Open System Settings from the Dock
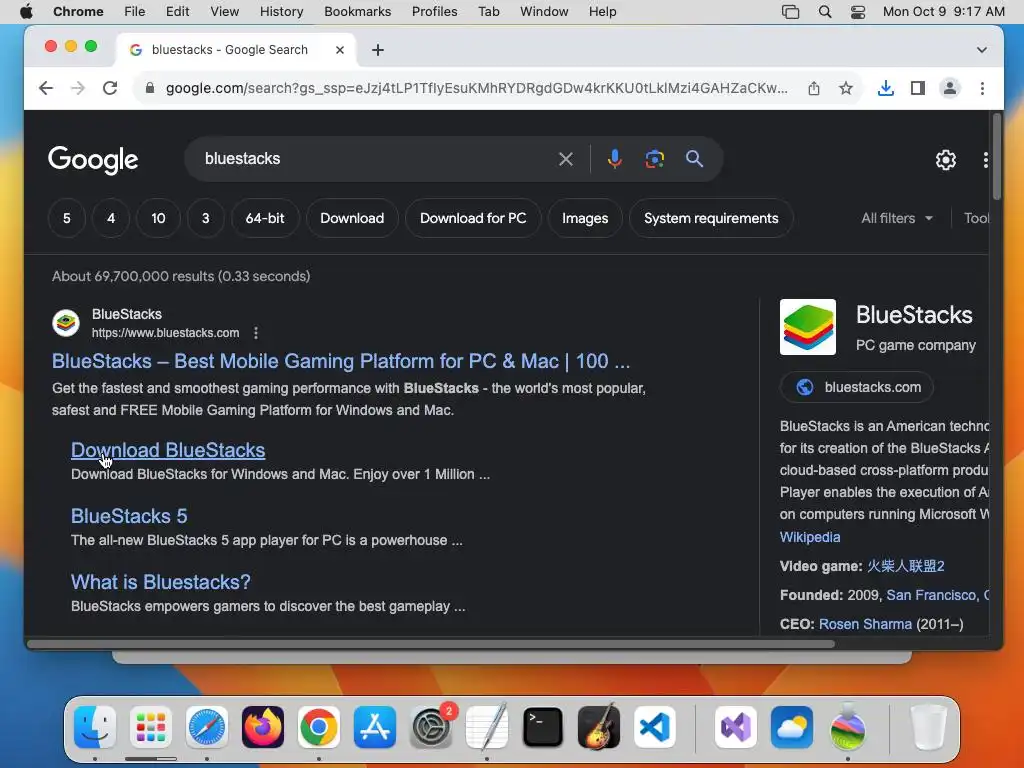 click(431, 727)
